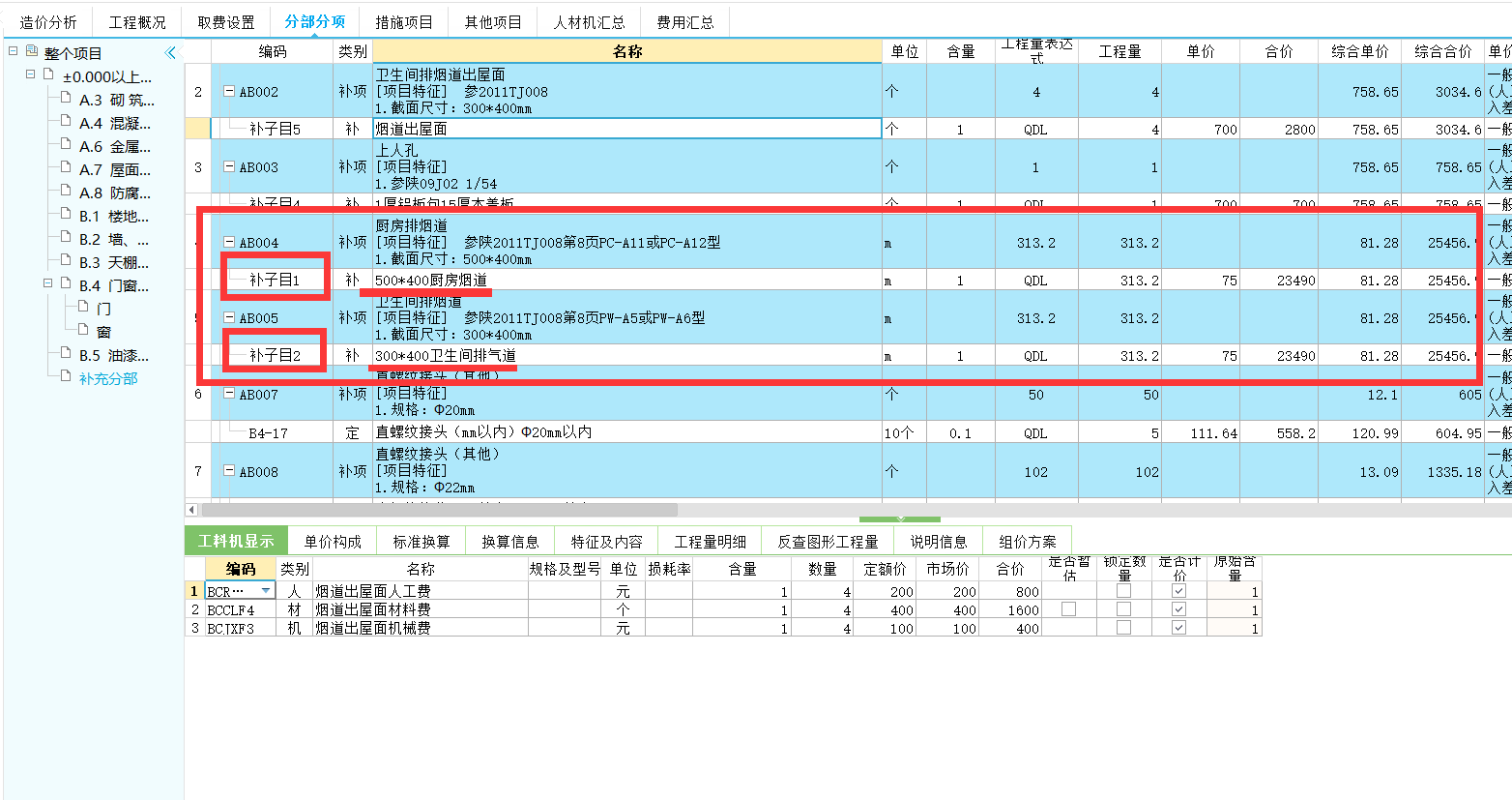Collapse the AB002 item row
1512x800 pixels.
click(229, 91)
